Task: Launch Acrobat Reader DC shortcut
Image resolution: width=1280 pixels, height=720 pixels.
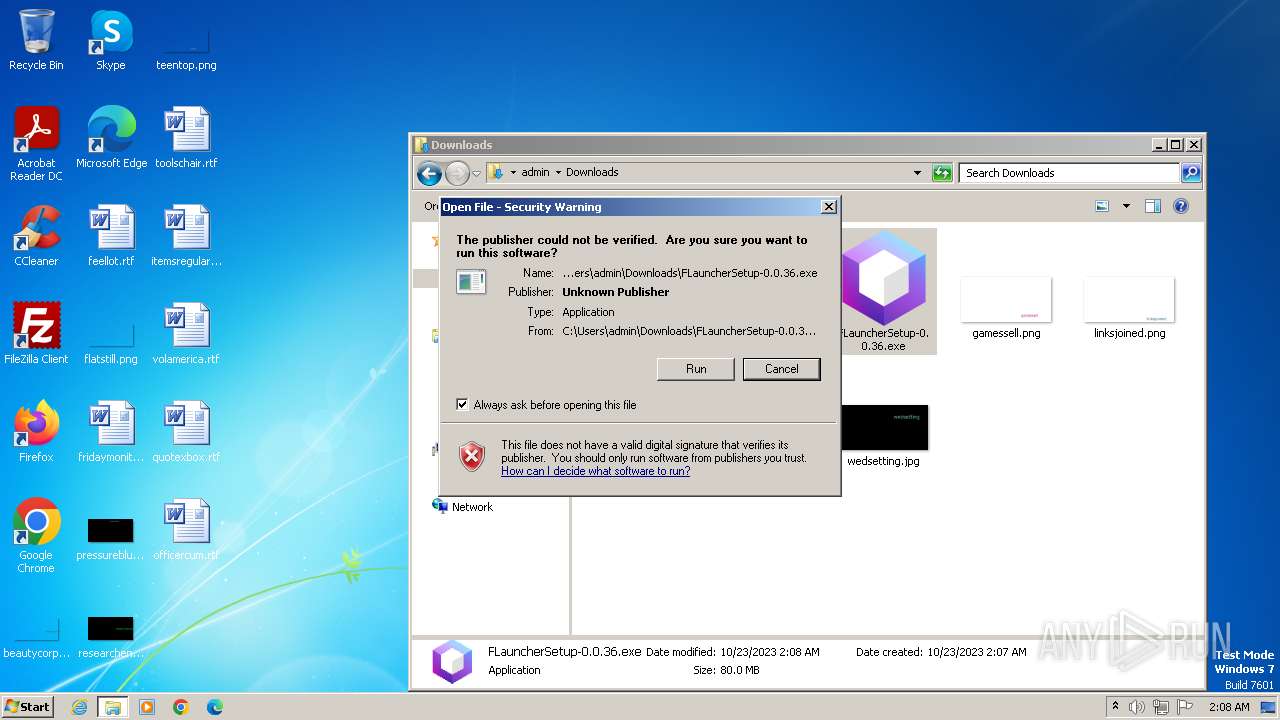Action: click(36, 143)
